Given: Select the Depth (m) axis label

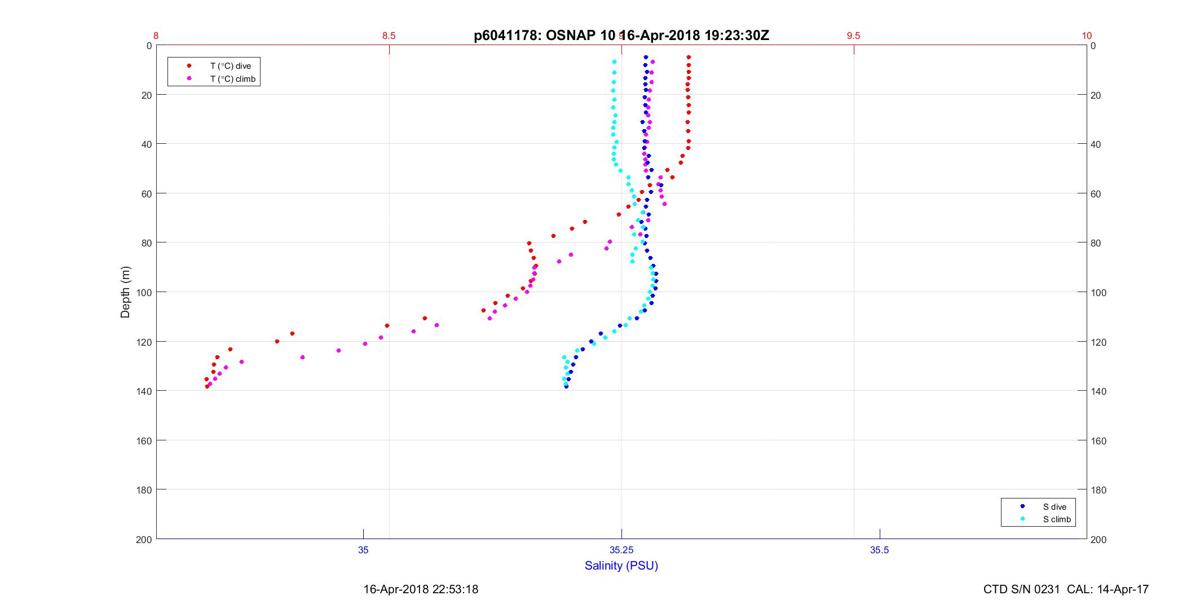Looking at the screenshot, I should [x=126, y=292].
